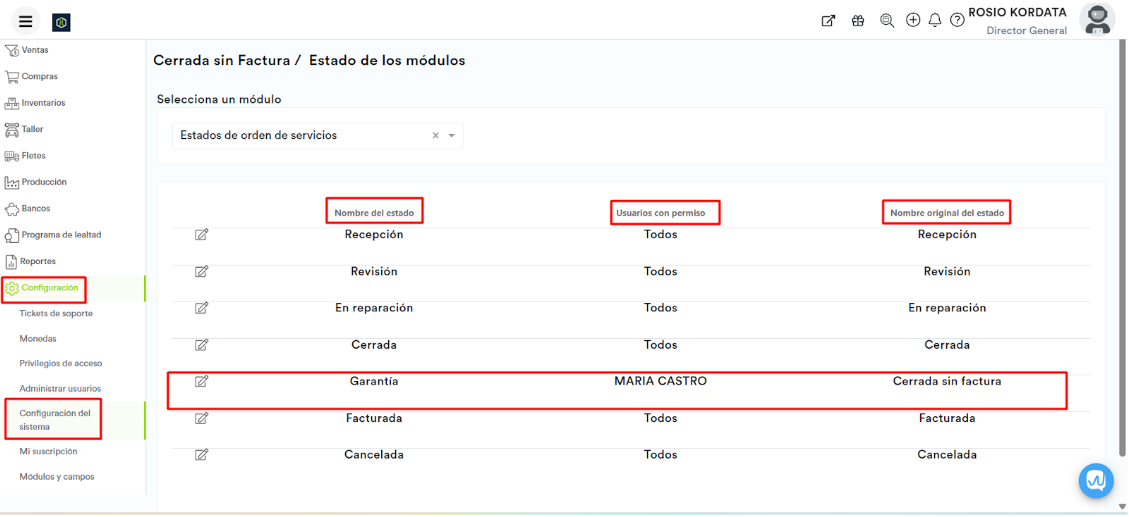
Task: Open the Inventarios sidebar section
Action: 43,103
